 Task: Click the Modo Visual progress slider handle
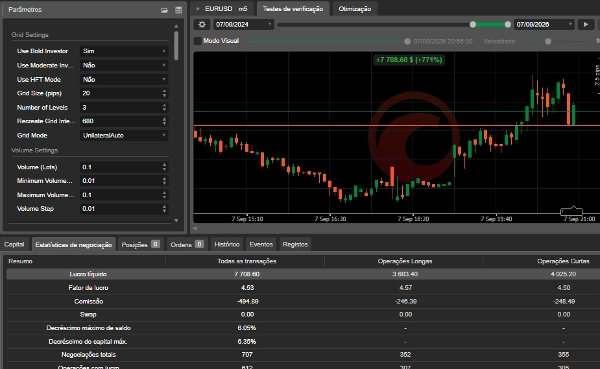tap(407, 41)
